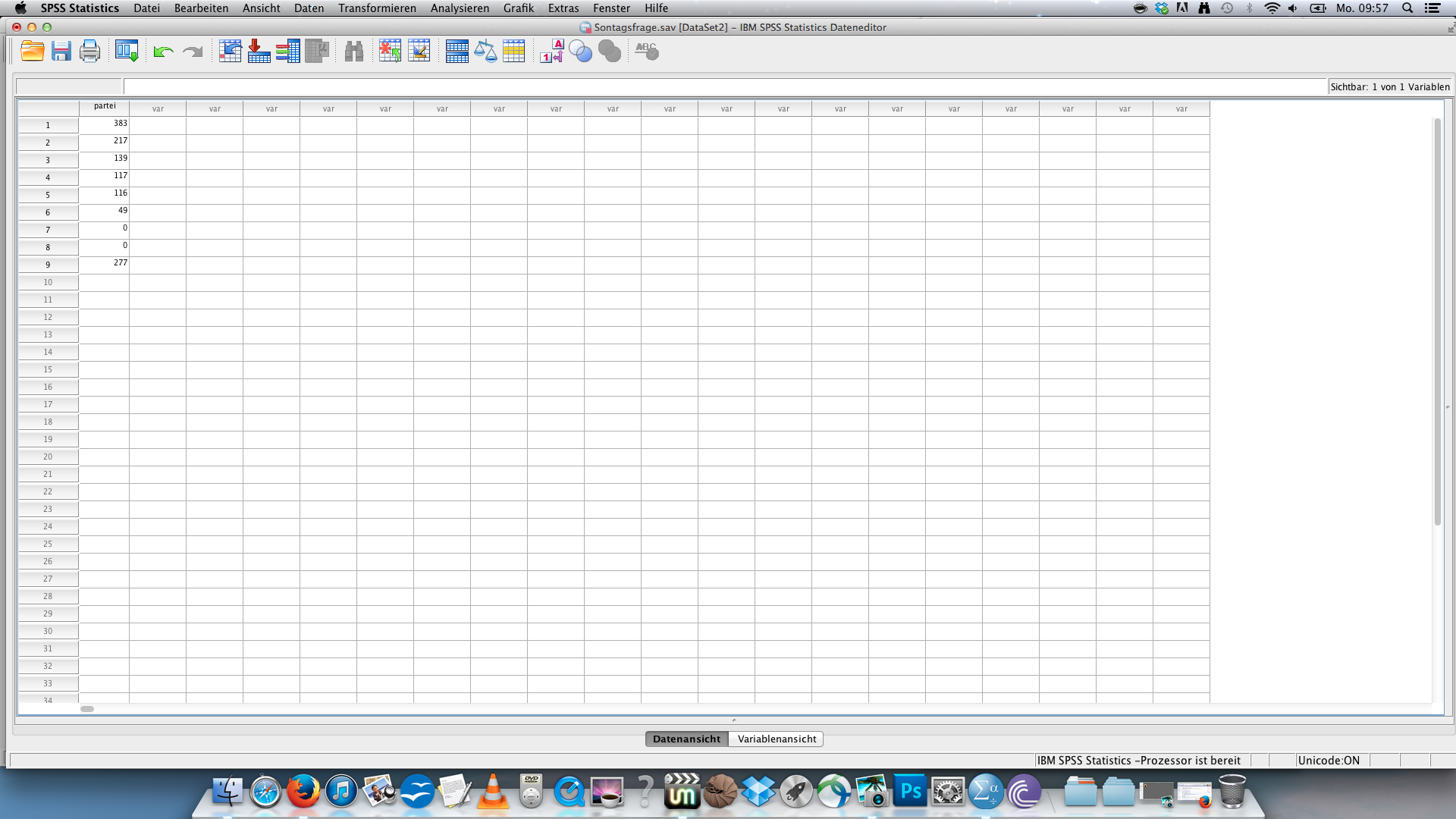Click the Use Variable Sets circles icon
The image size is (1456, 819).
(x=580, y=52)
